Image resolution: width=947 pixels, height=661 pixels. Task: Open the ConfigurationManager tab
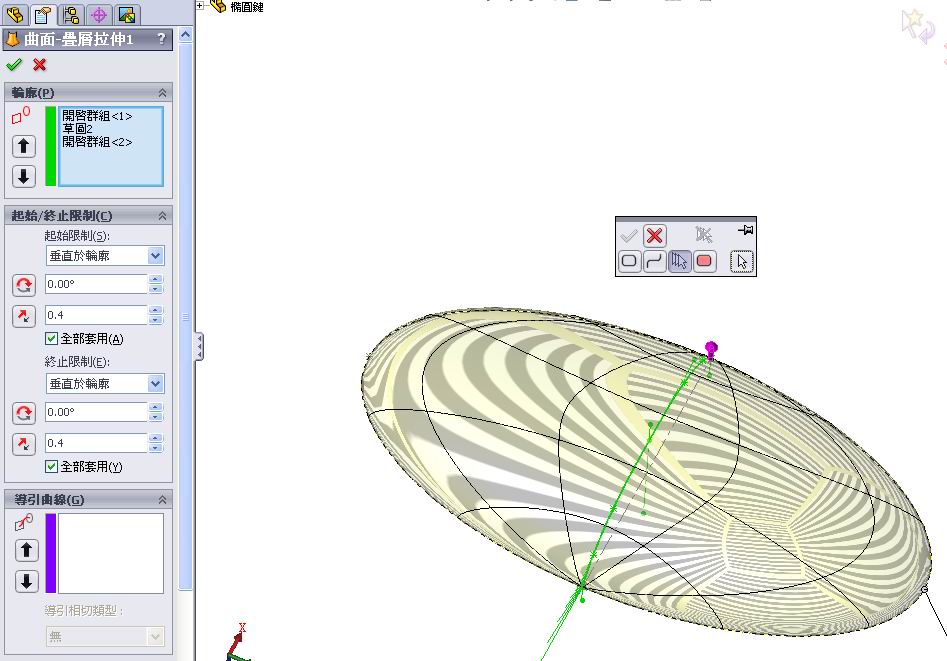[x=71, y=15]
